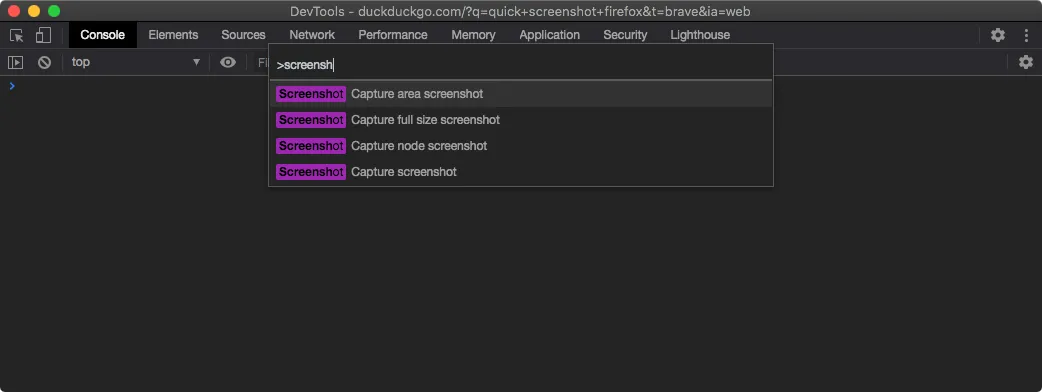Open the top JavaScript context dropdown
The image size is (1042, 392).
pos(136,62)
